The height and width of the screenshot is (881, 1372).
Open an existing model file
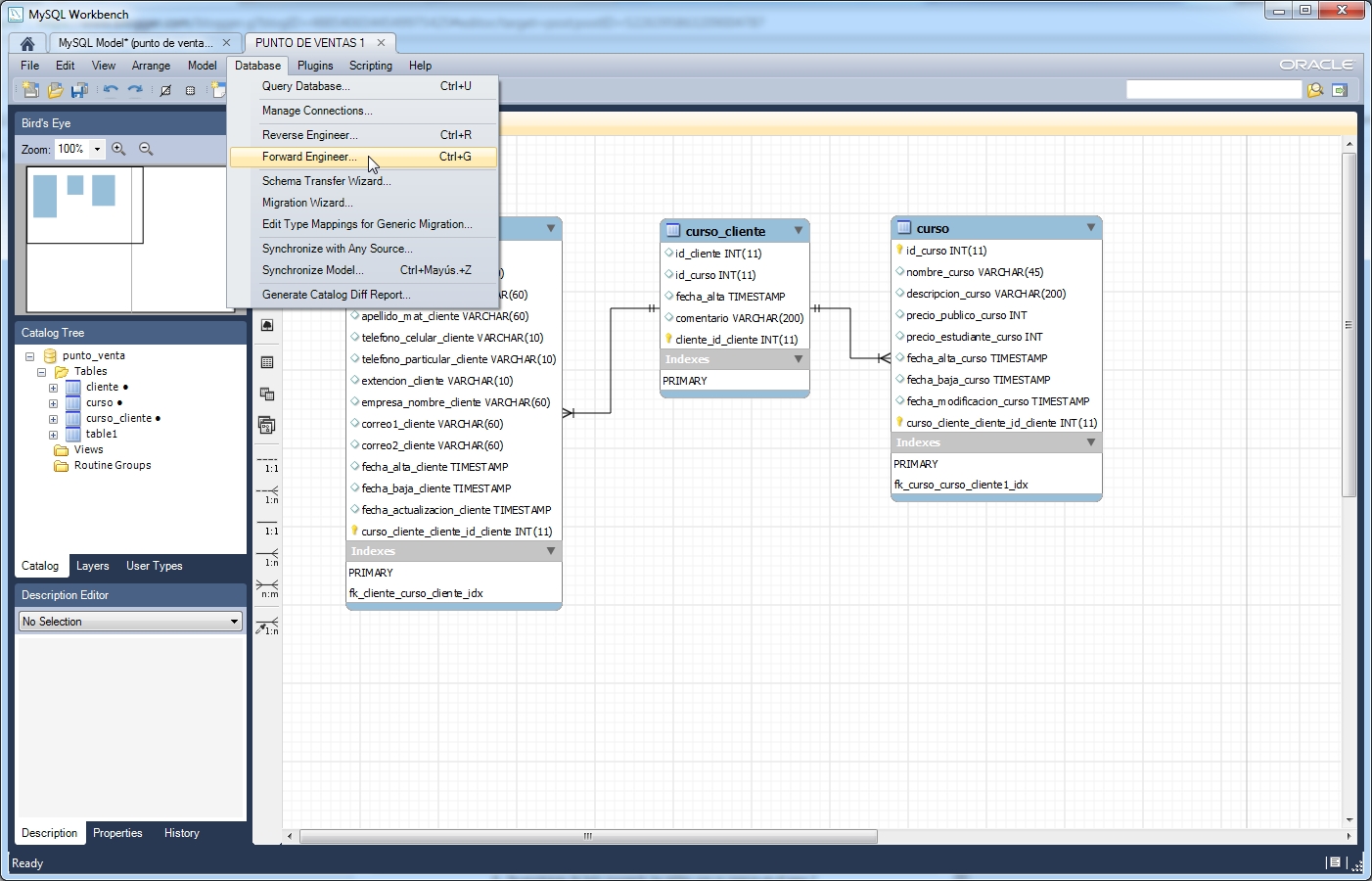(55, 89)
